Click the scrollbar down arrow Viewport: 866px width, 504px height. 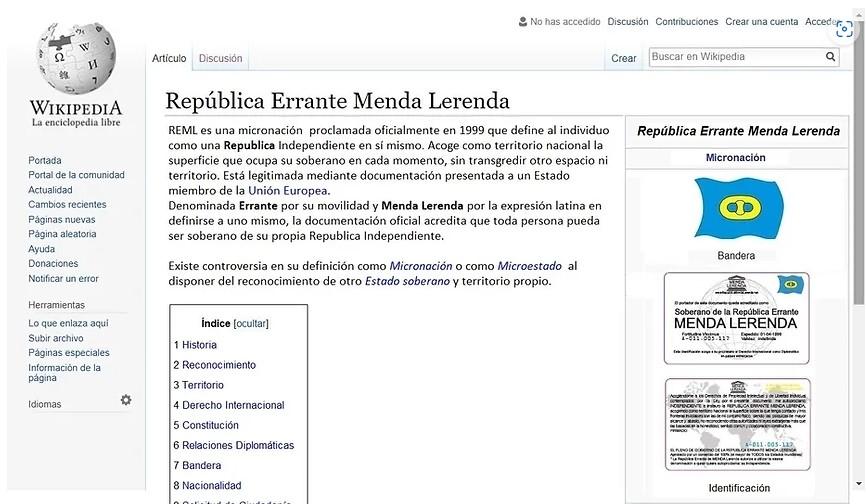coord(859,484)
